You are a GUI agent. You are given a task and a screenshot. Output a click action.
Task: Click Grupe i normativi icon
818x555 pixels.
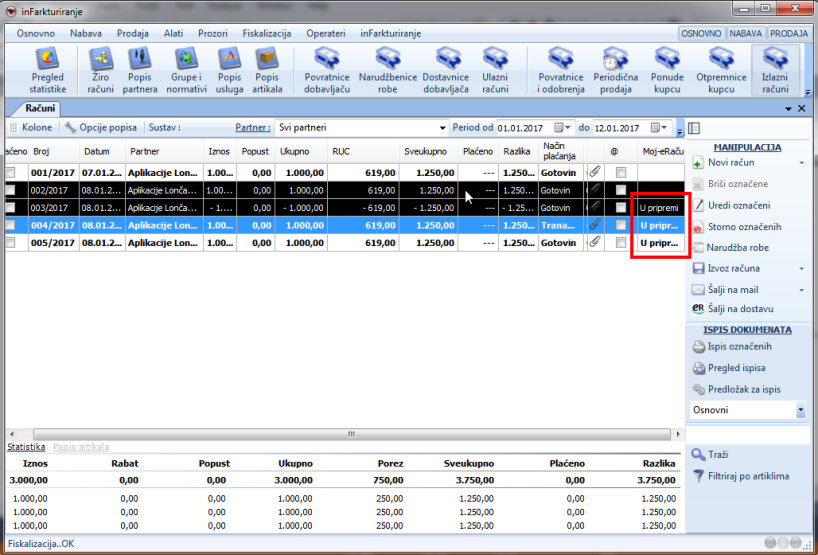[x=186, y=70]
